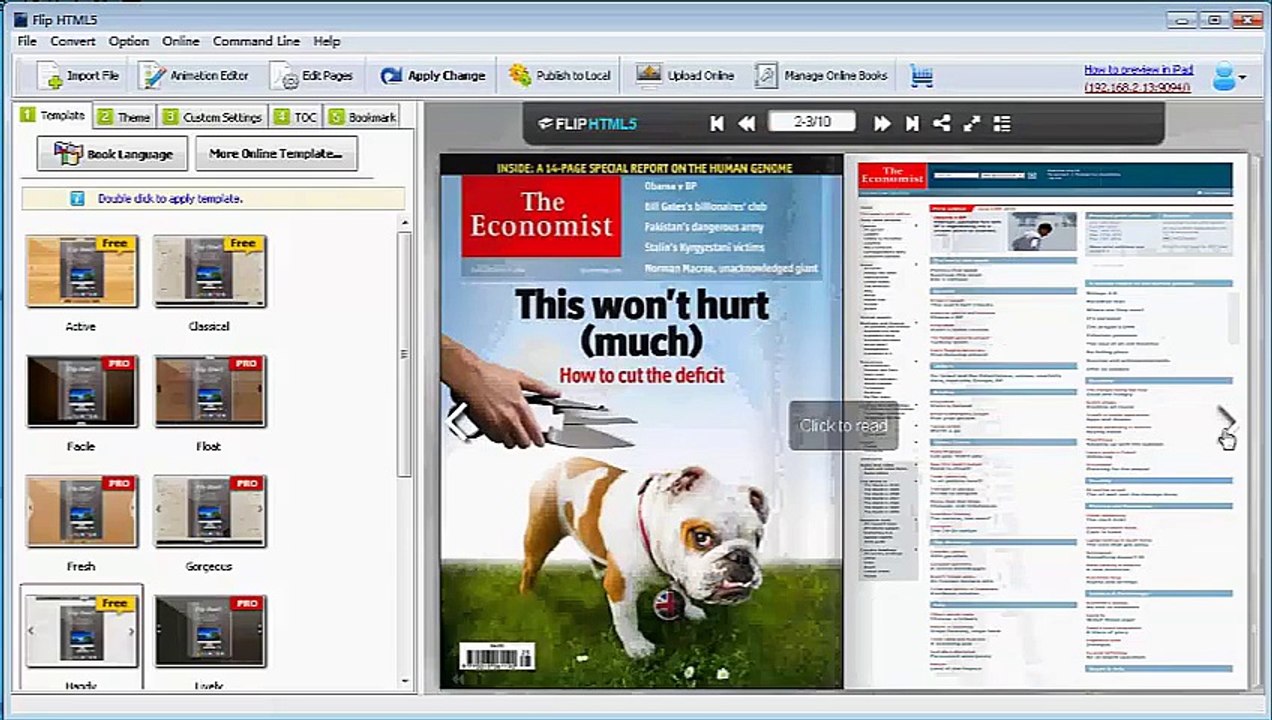Image resolution: width=1272 pixels, height=720 pixels.
Task: Click the Book Language button
Action: coord(112,154)
